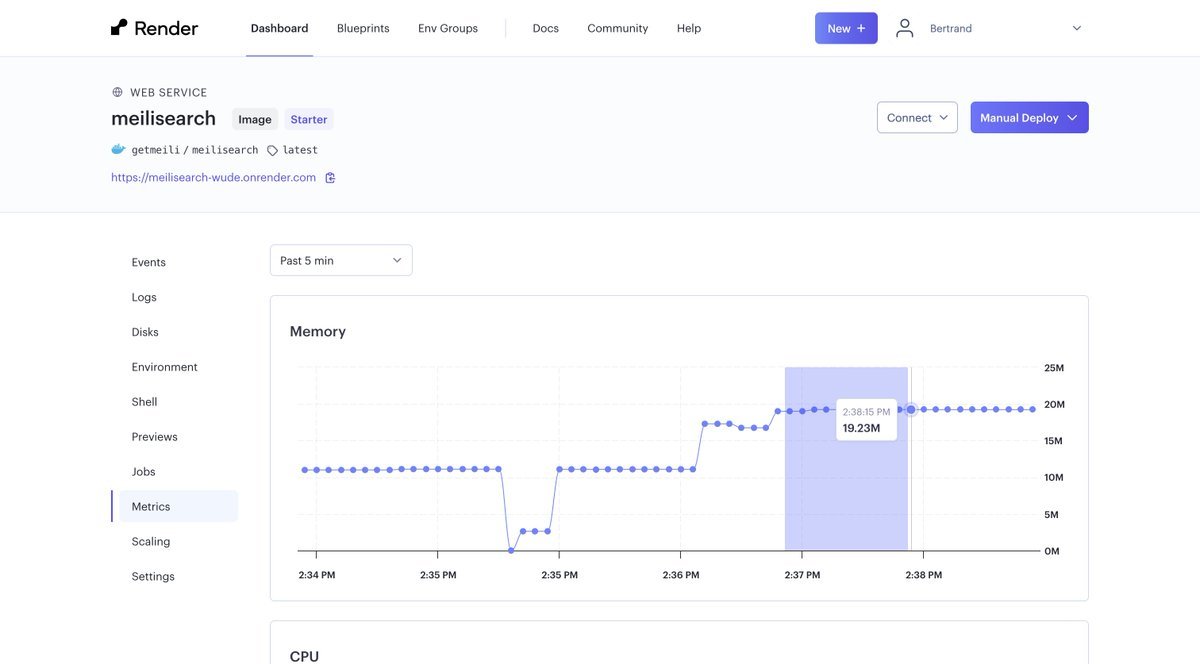1200x664 pixels.
Task: Open Env Groups in top navigation
Action: click(x=447, y=28)
